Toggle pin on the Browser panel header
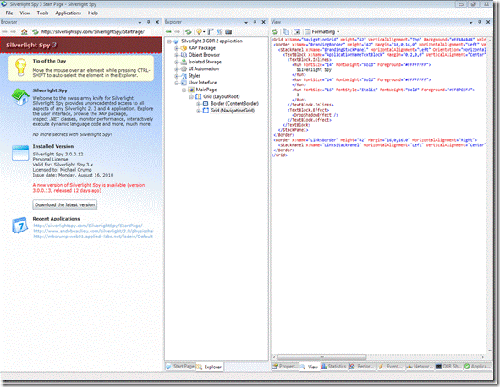Viewport: 500px width, 387px height. coord(149,22)
